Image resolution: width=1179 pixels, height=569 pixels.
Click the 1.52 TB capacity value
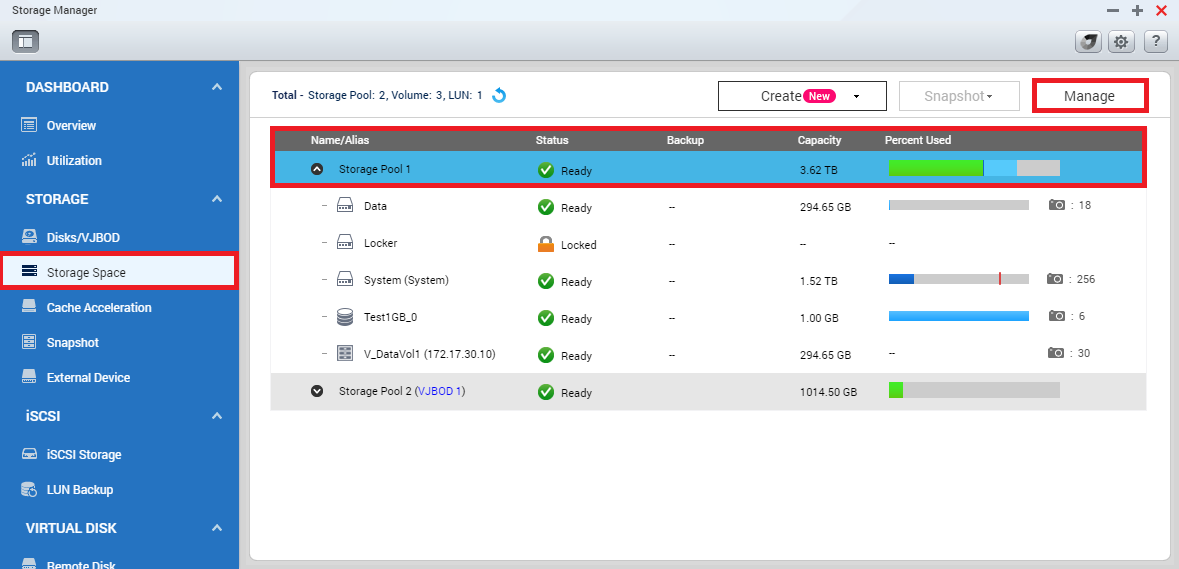pyautogui.click(x=819, y=281)
